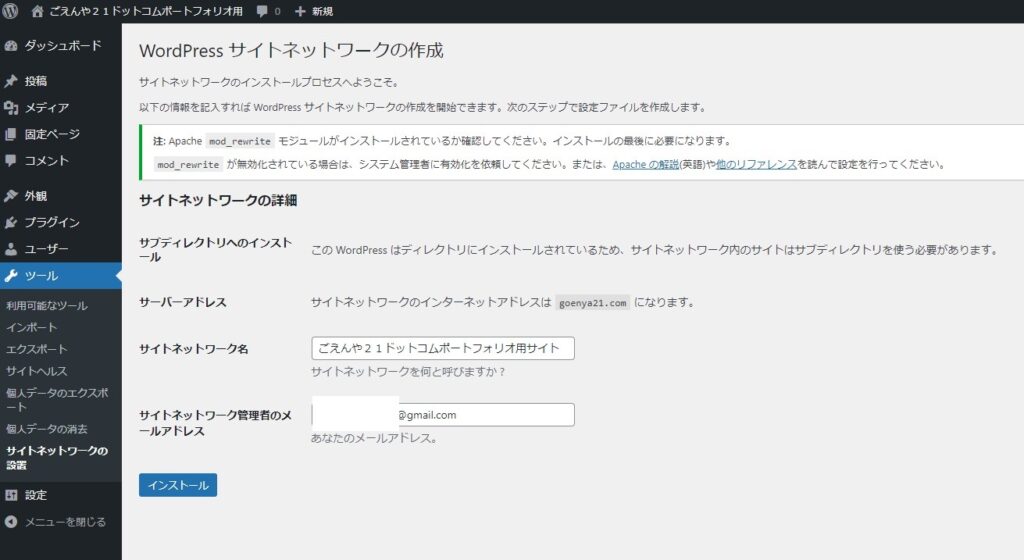Go to 利用可能なツール submenu
This screenshot has width=1024, height=560.
point(46,305)
